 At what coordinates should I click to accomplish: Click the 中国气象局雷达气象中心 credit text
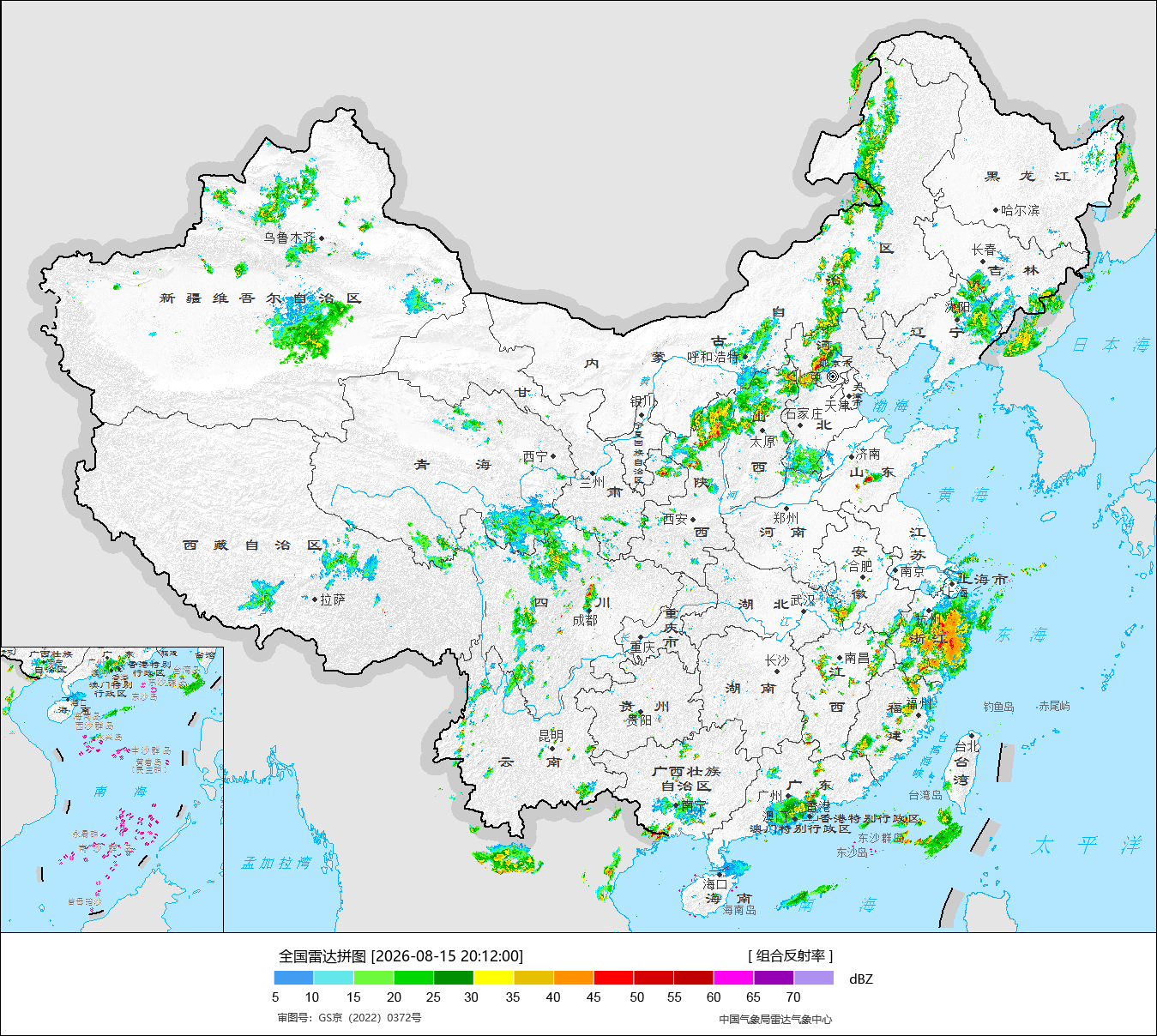pos(775,1019)
